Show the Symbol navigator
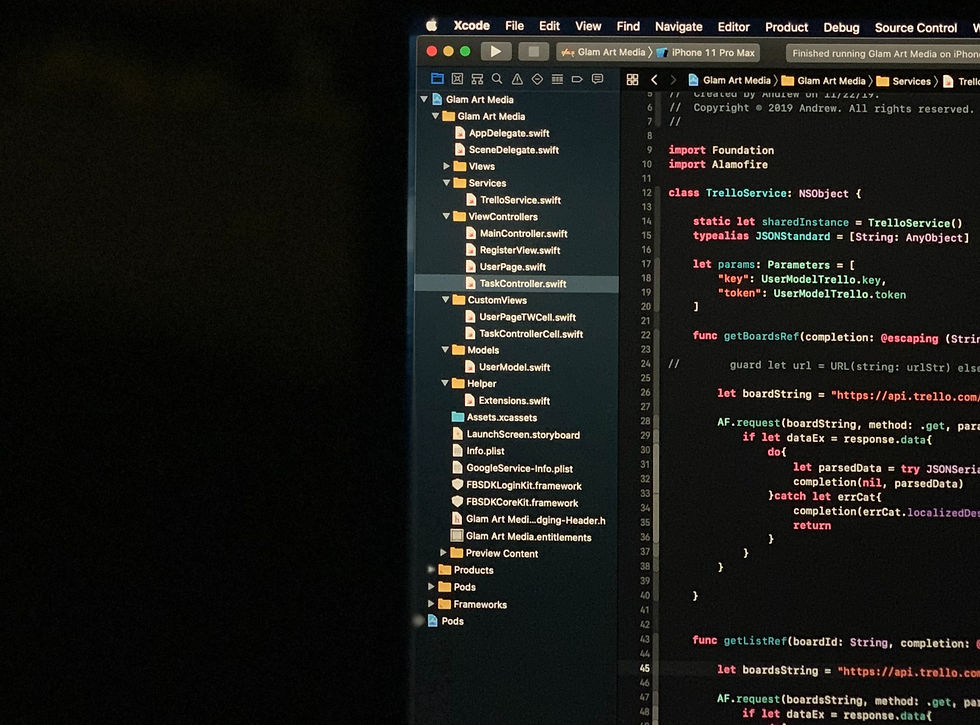The width and height of the screenshot is (980, 725). pyautogui.click(x=477, y=79)
